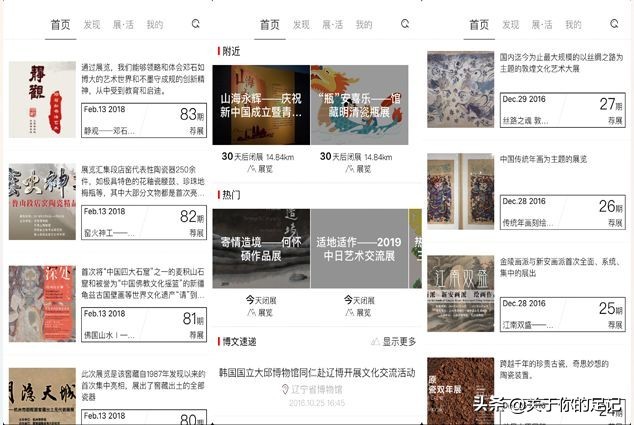Open the 26期 荐展 entry for 传统年画
Image resolution: width=634 pixels, height=425 pixels.
click(562, 211)
